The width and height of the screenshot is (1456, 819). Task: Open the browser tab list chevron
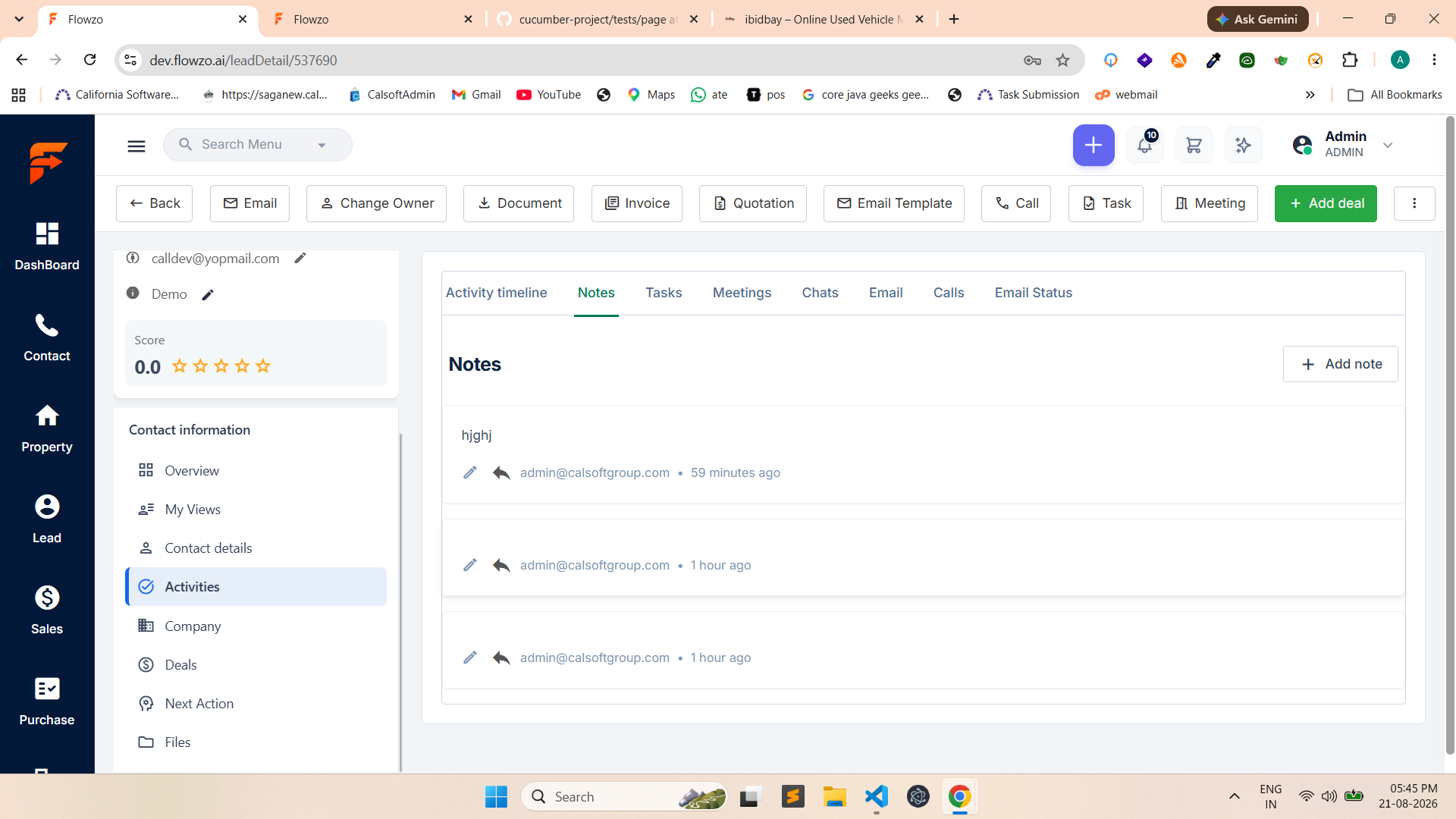pyautogui.click(x=19, y=19)
